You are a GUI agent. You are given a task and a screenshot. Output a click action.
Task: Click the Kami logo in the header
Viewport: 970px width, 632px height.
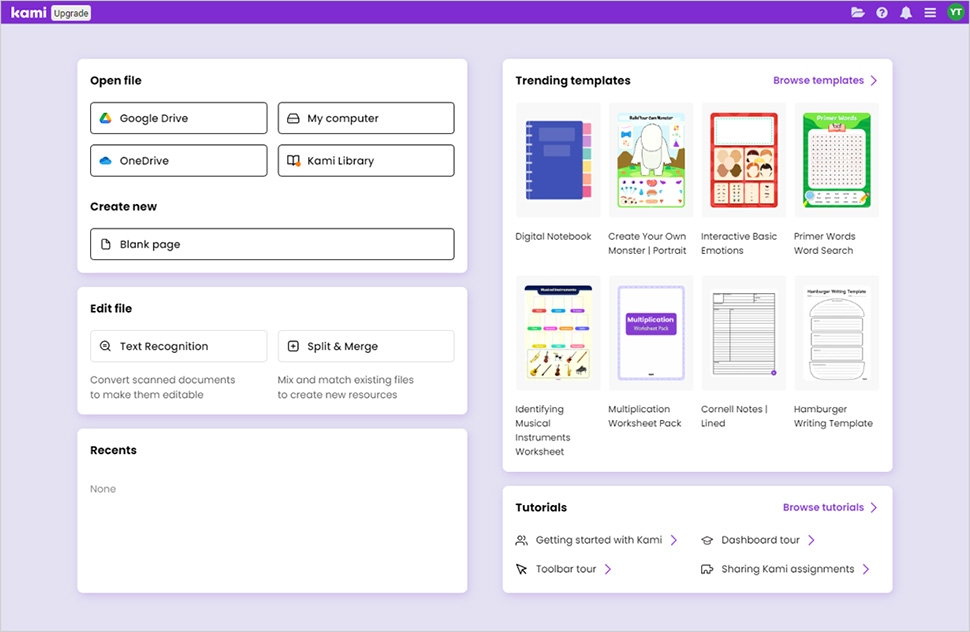tap(28, 12)
